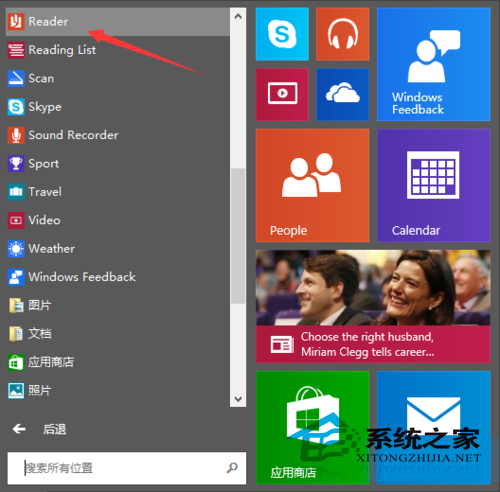Click the Weather sun icon
The width and height of the screenshot is (500, 492).
pyautogui.click(x=16, y=249)
